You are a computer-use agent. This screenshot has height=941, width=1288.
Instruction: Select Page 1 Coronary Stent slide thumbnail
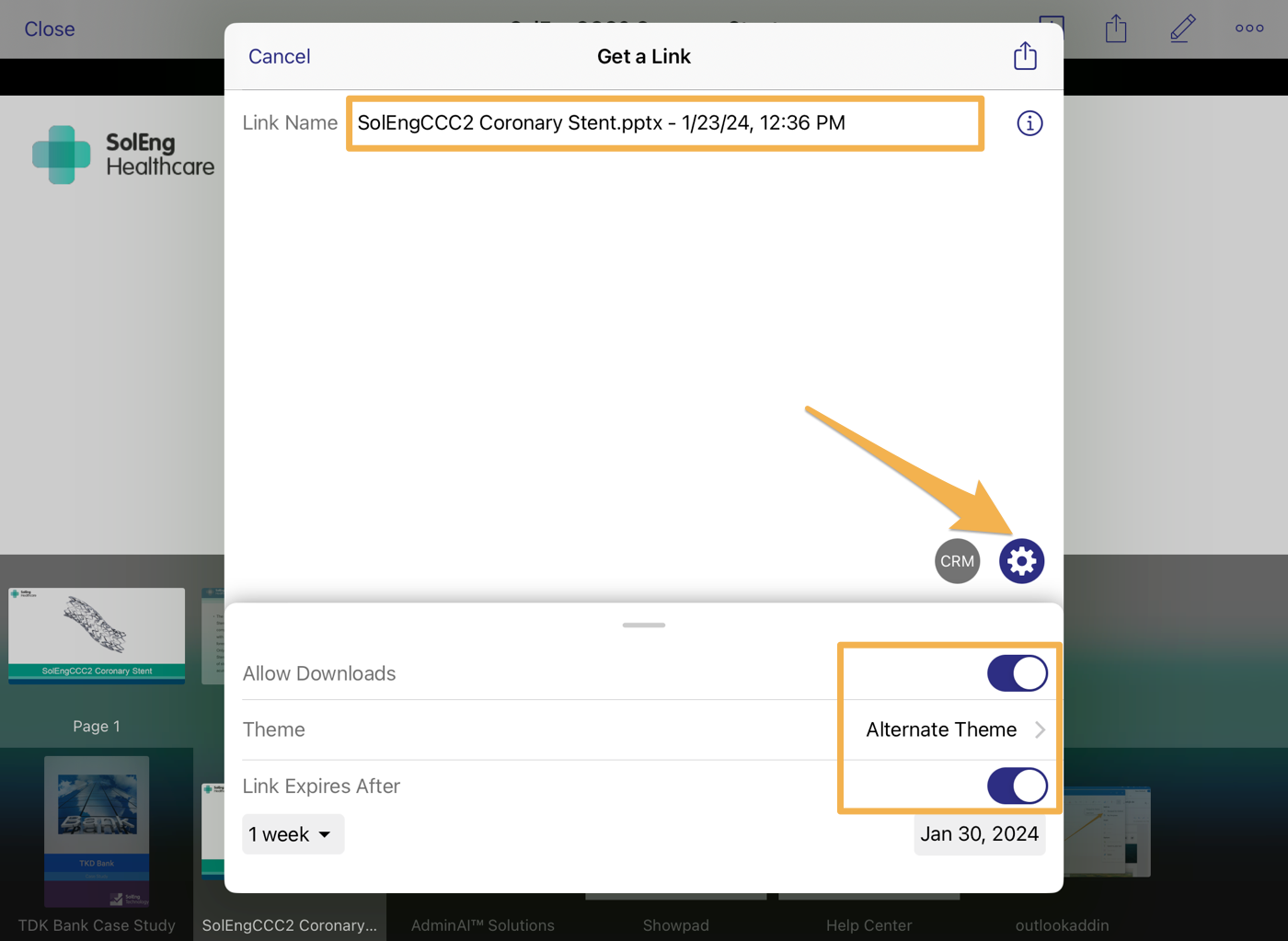[x=97, y=636]
